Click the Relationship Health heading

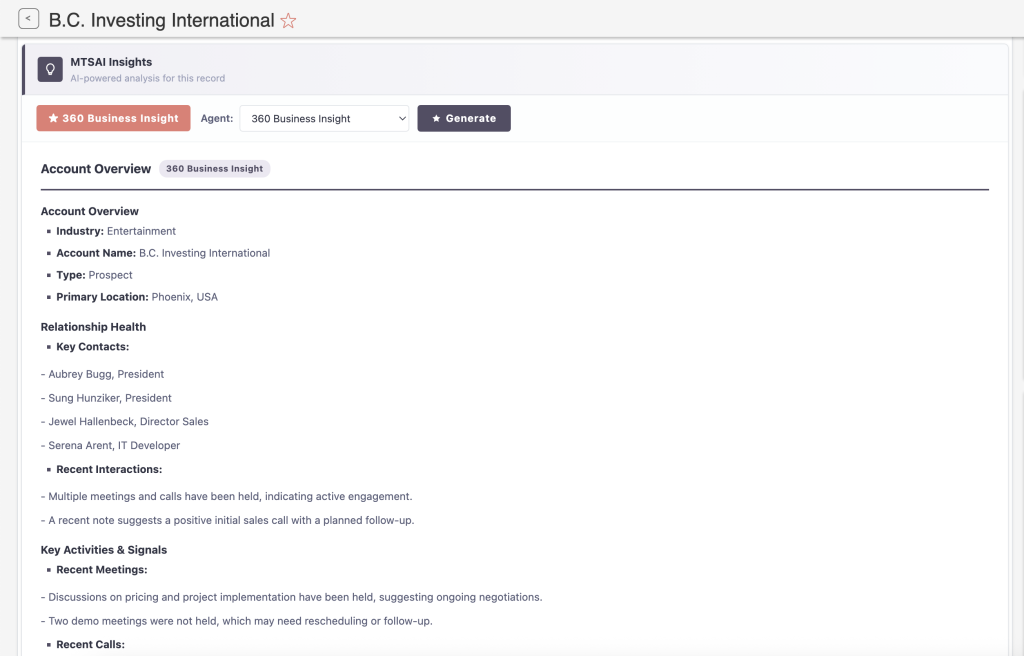tap(93, 327)
